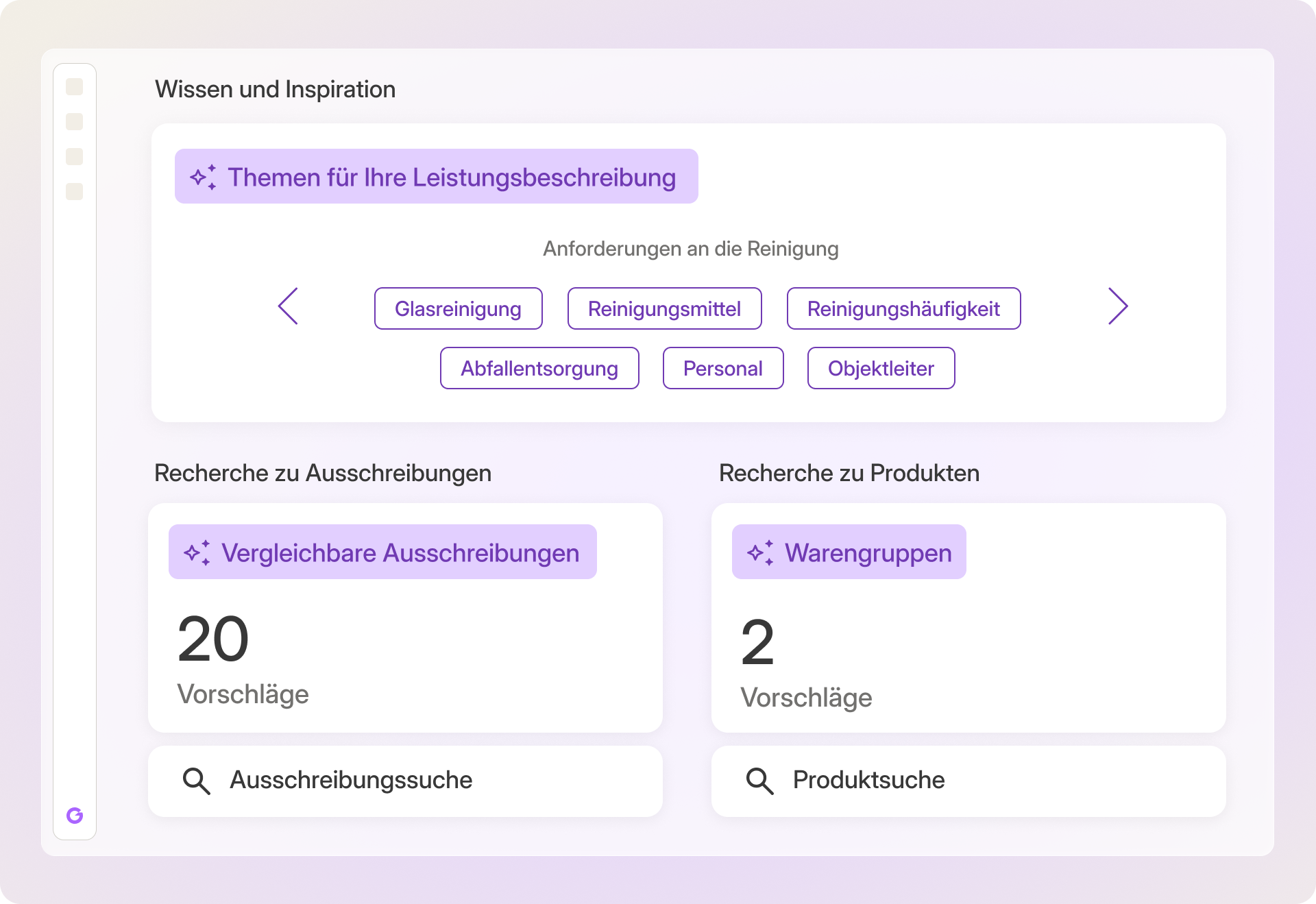Click the fourth sidebar square icon

point(74,192)
